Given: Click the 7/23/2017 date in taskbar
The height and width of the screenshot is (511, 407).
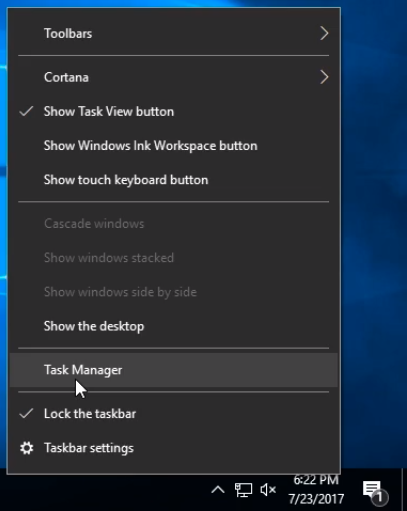Looking at the screenshot, I should (316, 499).
